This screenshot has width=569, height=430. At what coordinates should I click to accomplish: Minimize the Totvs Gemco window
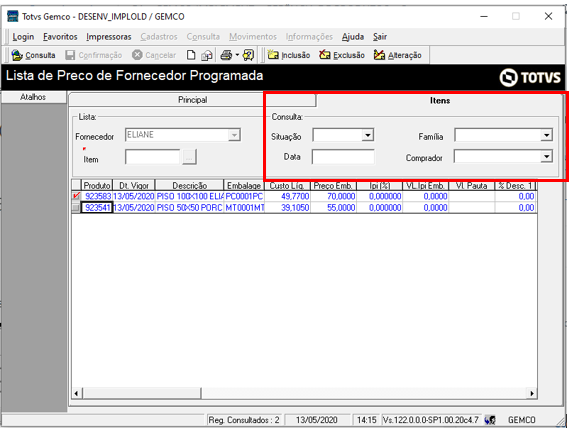[484, 16]
